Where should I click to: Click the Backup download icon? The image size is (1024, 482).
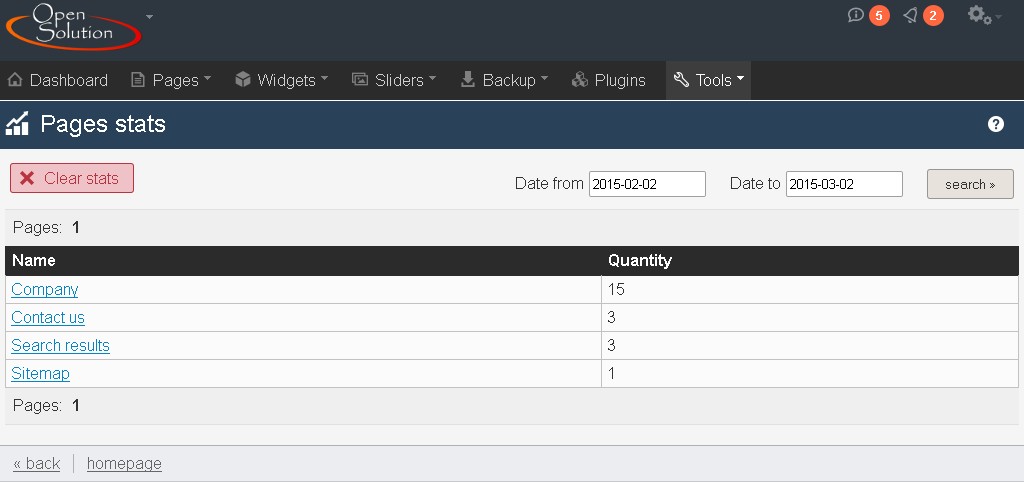point(468,80)
